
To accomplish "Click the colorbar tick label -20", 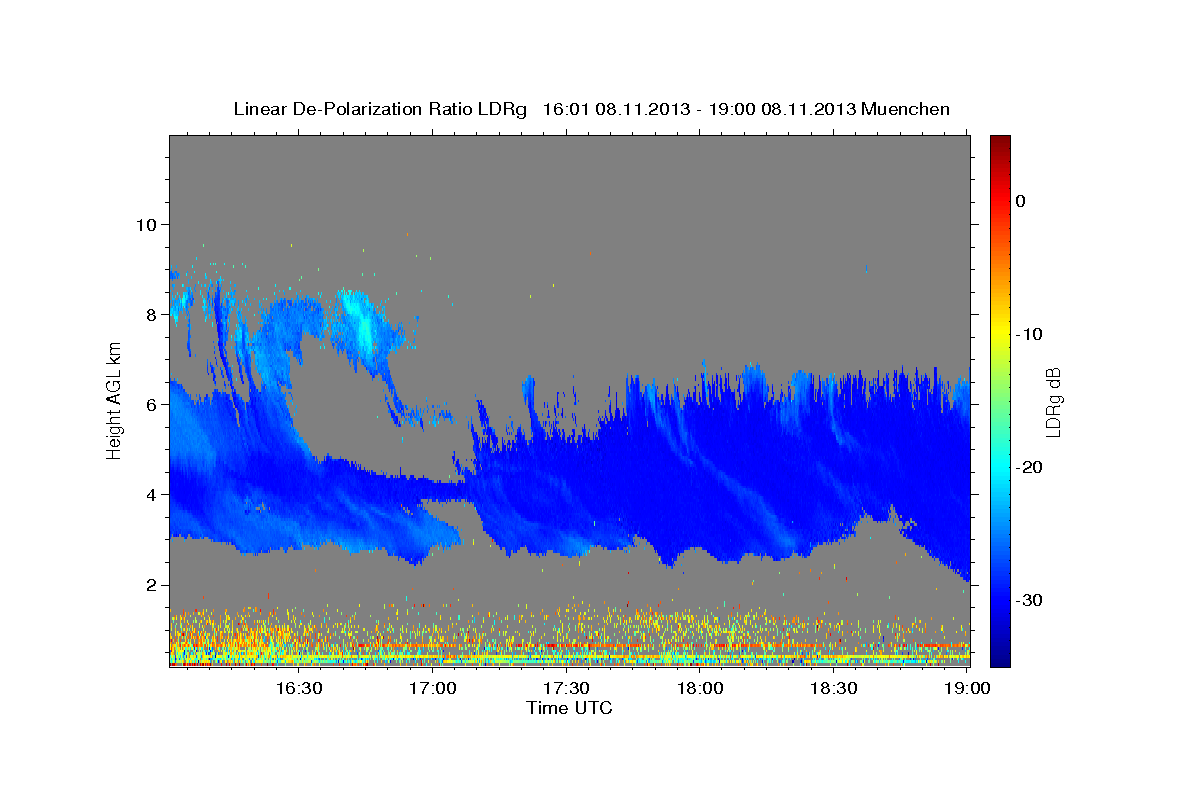I will 1030,467.
